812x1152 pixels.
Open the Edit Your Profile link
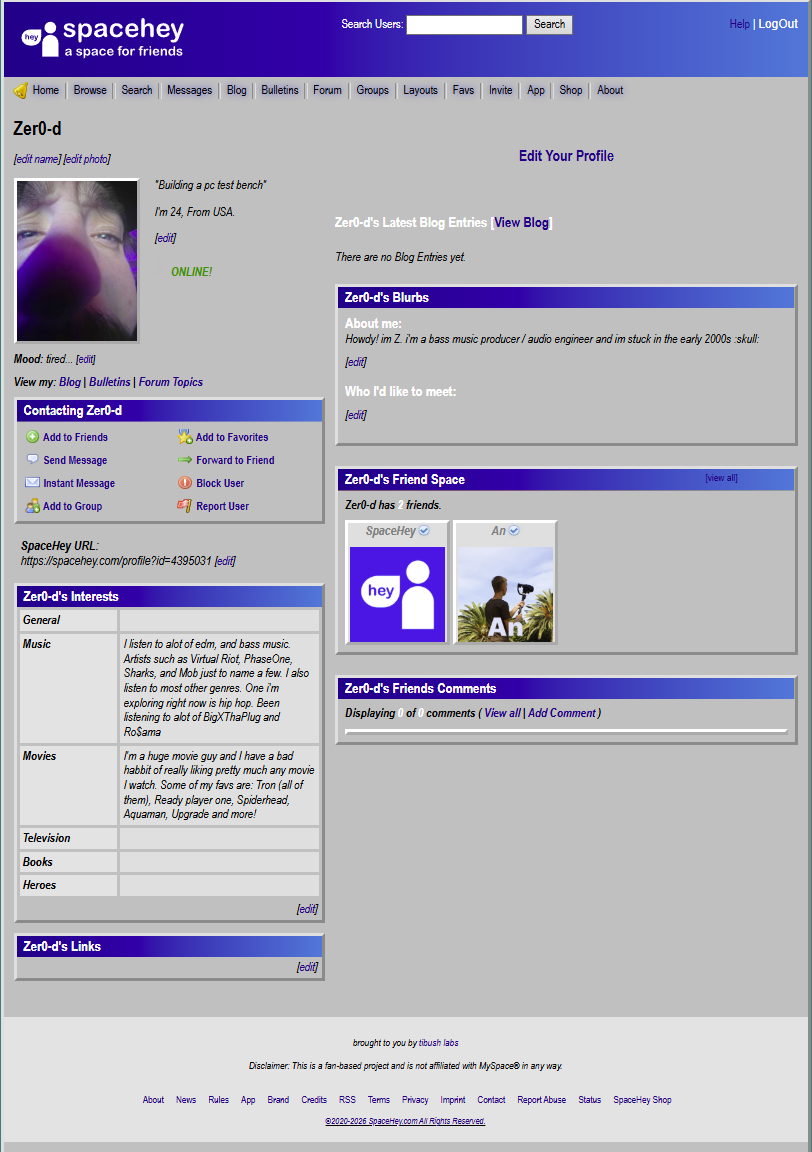[x=566, y=156]
